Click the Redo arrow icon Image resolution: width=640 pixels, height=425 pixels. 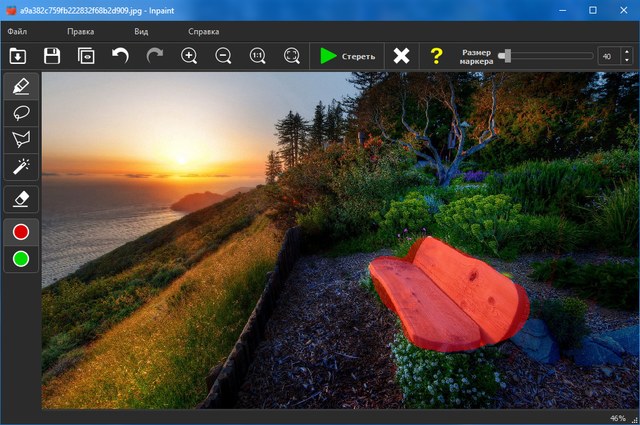tap(155, 56)
